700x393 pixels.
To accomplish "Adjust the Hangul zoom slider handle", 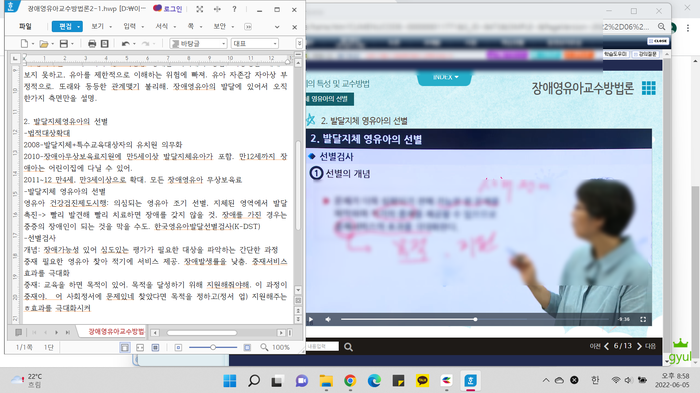I will [213, 347].
